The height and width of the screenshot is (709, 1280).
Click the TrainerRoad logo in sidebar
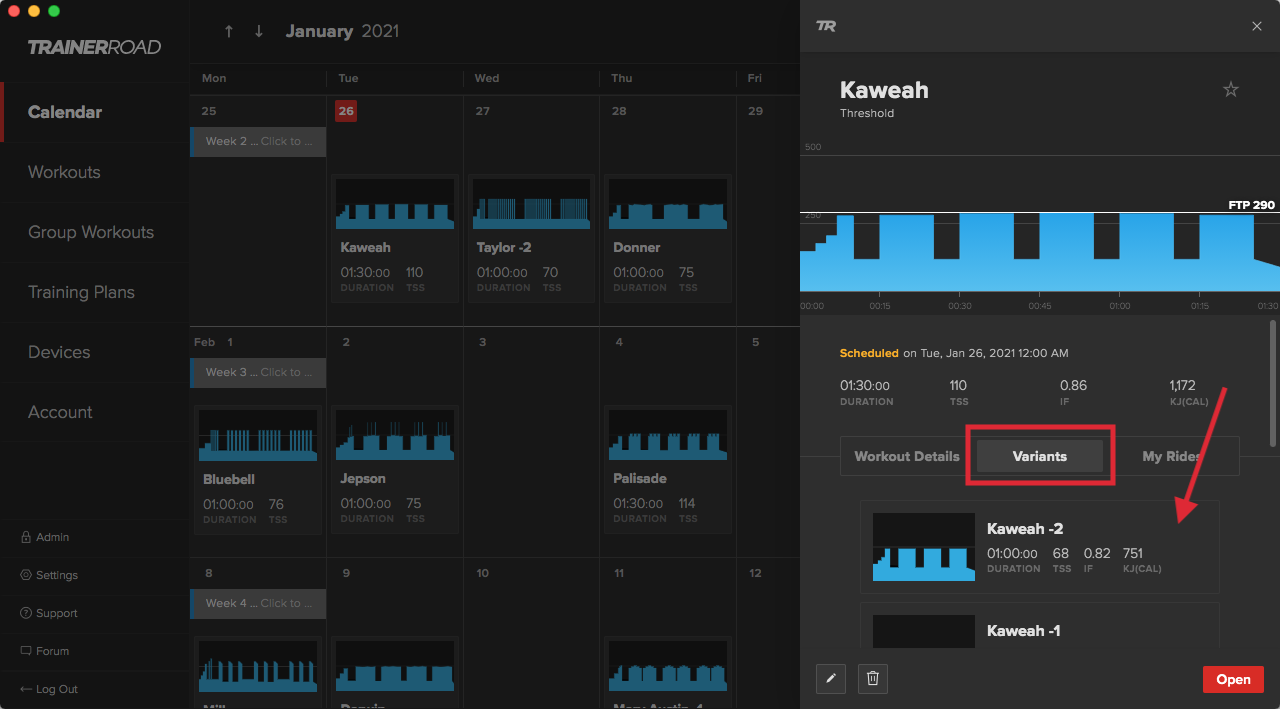(x=94, y=47)
